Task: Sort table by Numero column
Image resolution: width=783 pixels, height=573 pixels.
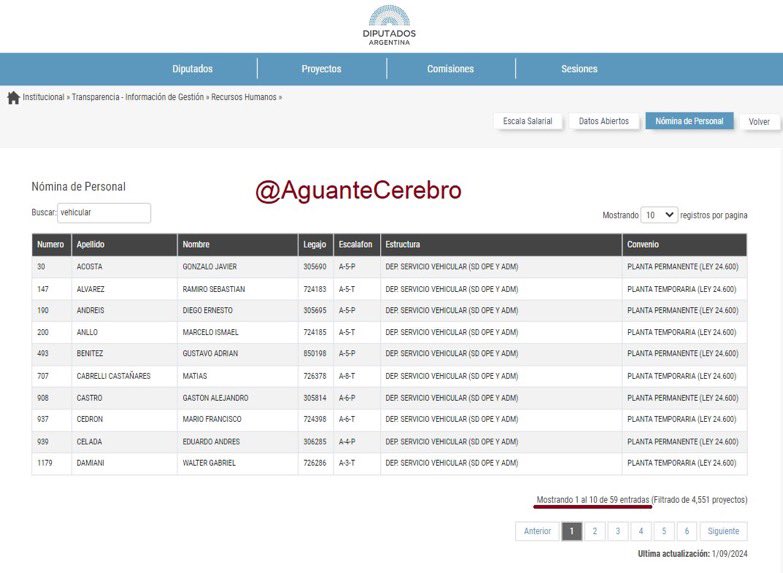Action: pyautogui.click(x=51, y=244)
